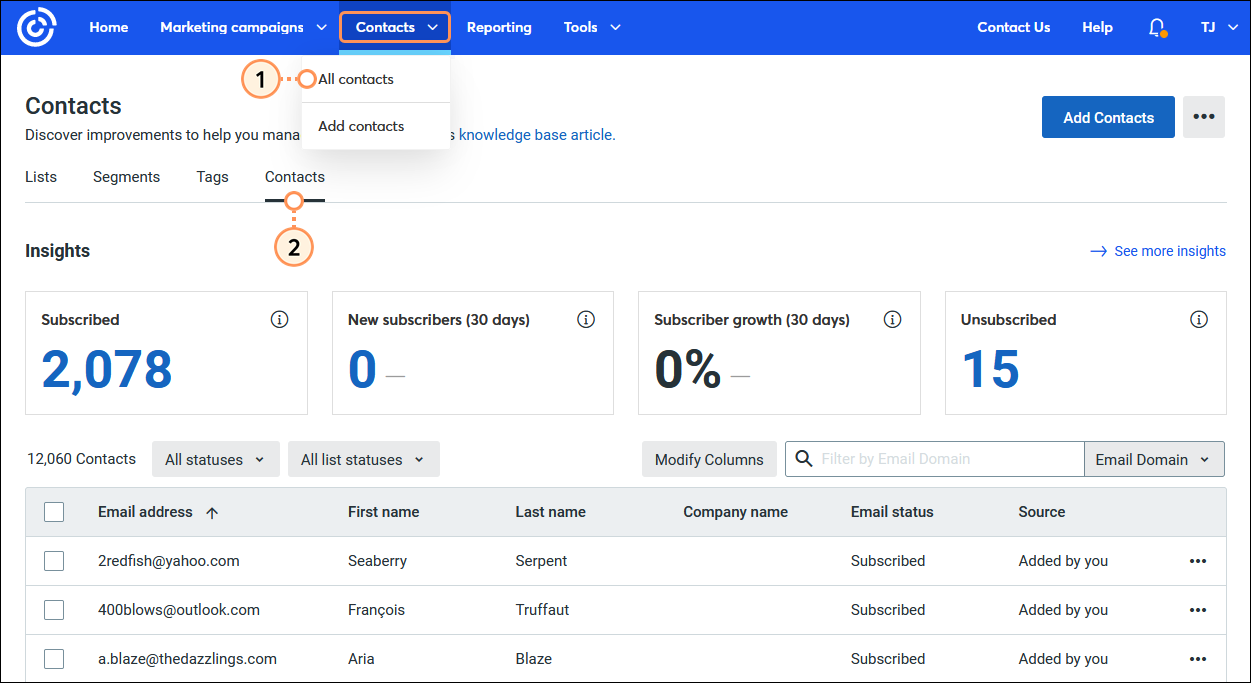Show info for Subscriber growth (30 days)

coord(893,320)
